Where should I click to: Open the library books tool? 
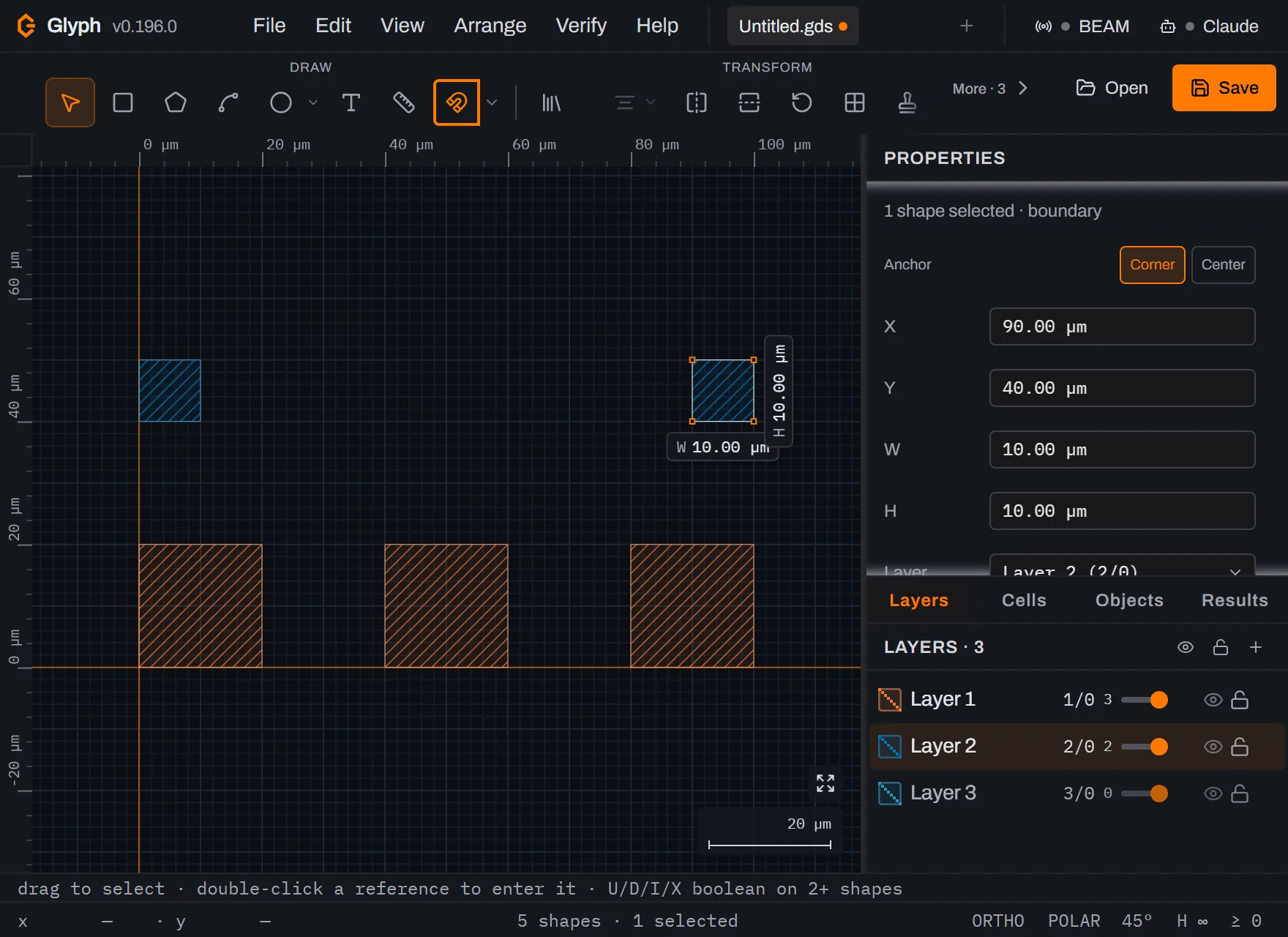point(551,102)
